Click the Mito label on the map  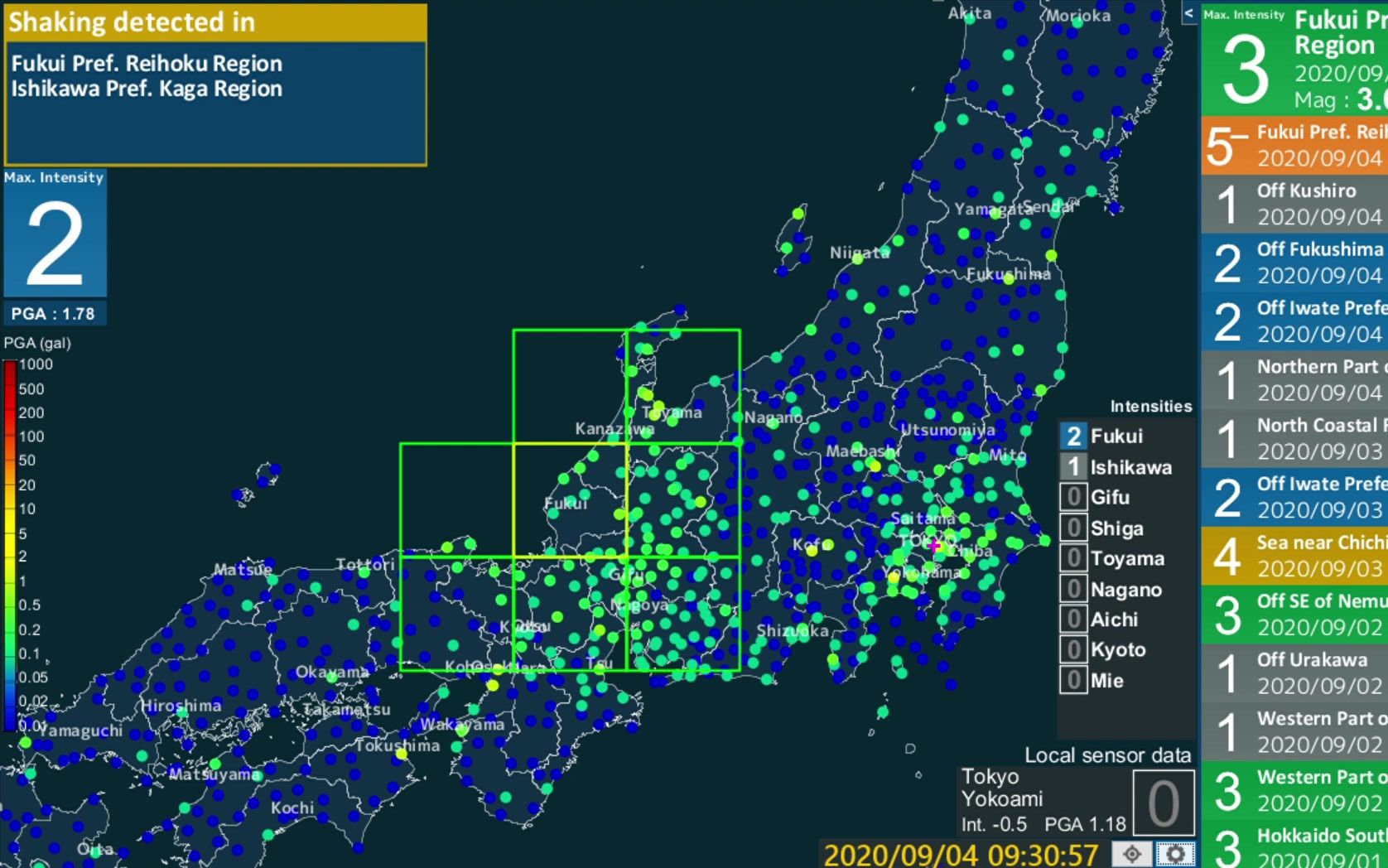[1008, 455]
